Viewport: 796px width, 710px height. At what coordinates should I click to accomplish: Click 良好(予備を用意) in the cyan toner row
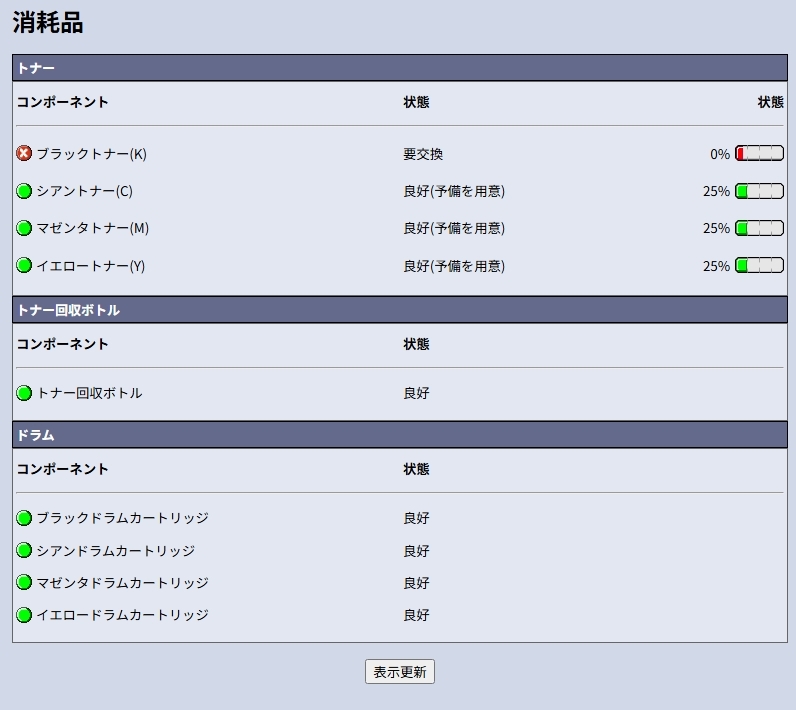(454, 191)
